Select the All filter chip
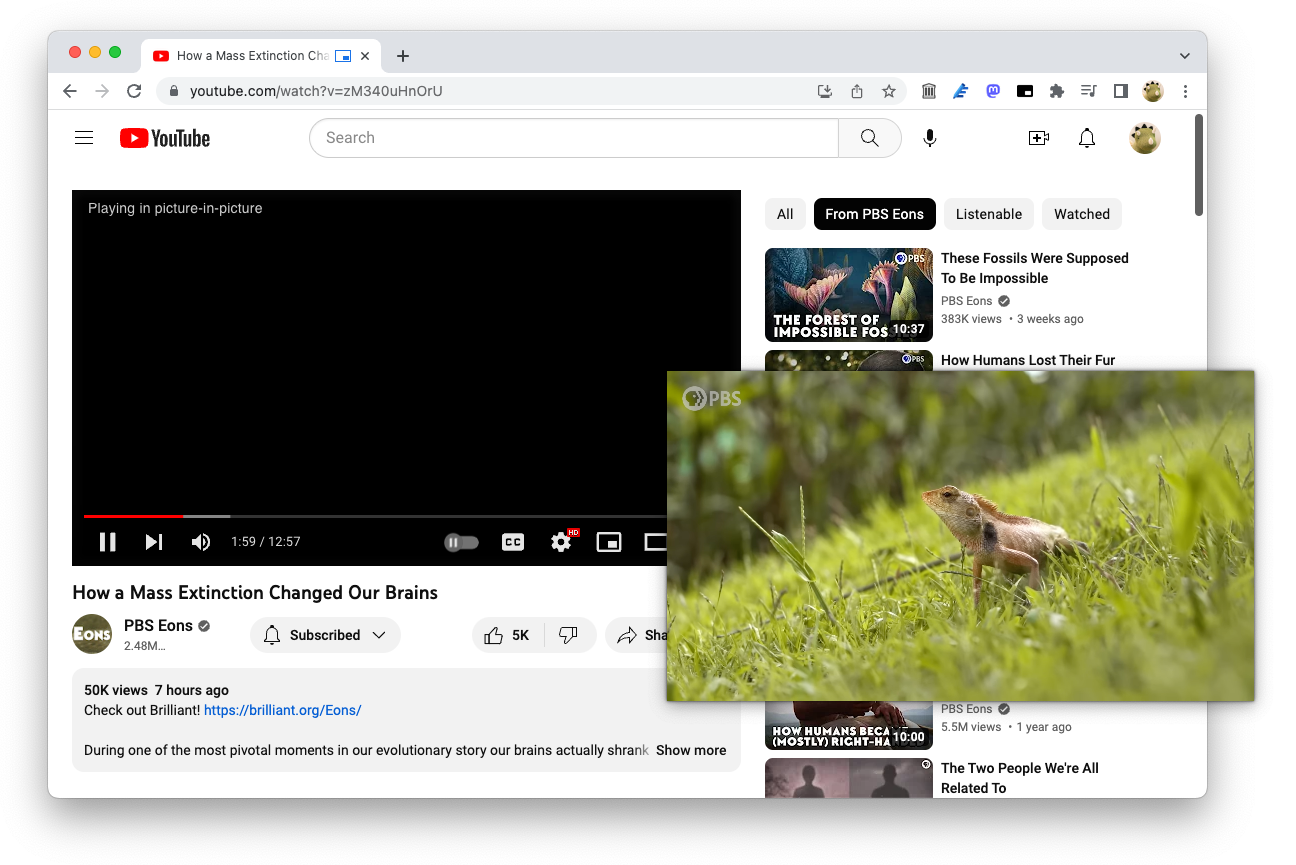Screen dimensions: 1296x865 click(785, 214)
